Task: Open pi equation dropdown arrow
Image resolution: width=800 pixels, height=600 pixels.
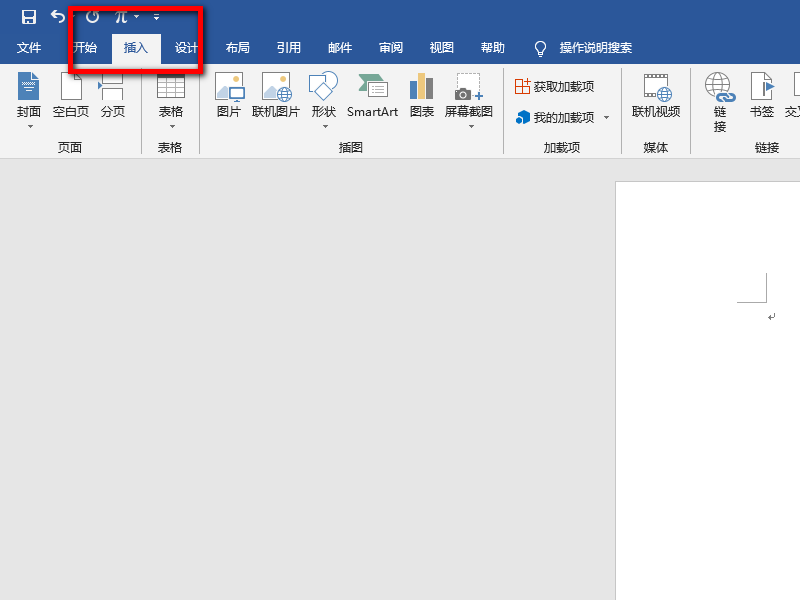Action: click(x=137, y=17)
